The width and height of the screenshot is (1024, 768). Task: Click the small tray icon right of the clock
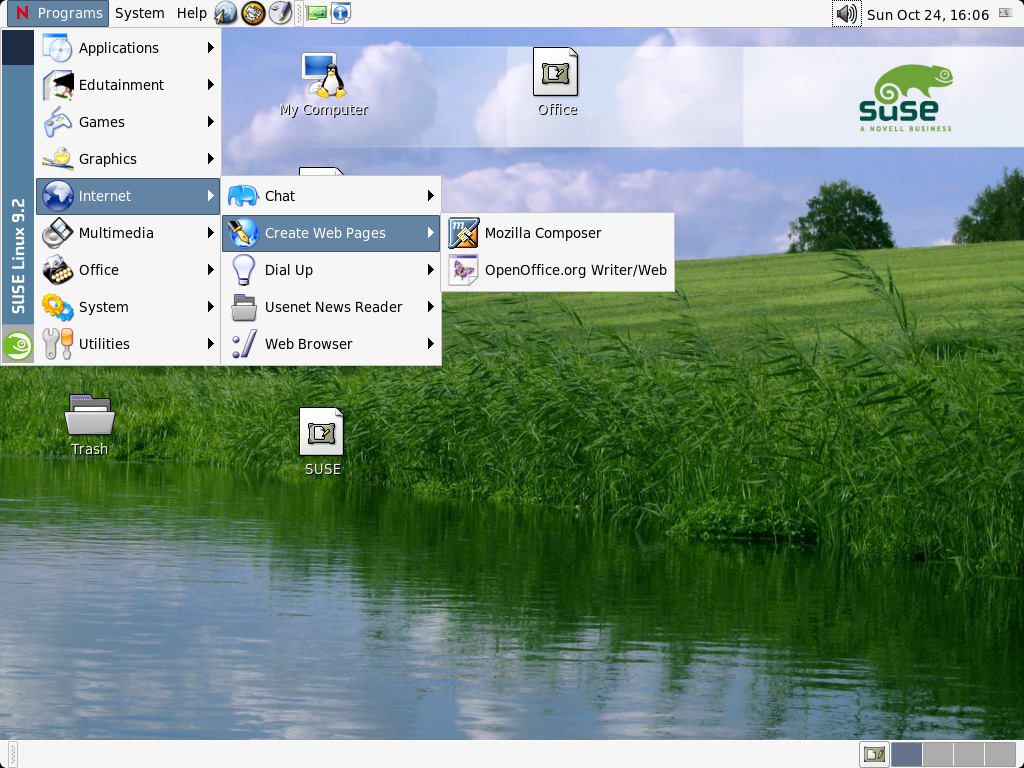[1006, 13]
